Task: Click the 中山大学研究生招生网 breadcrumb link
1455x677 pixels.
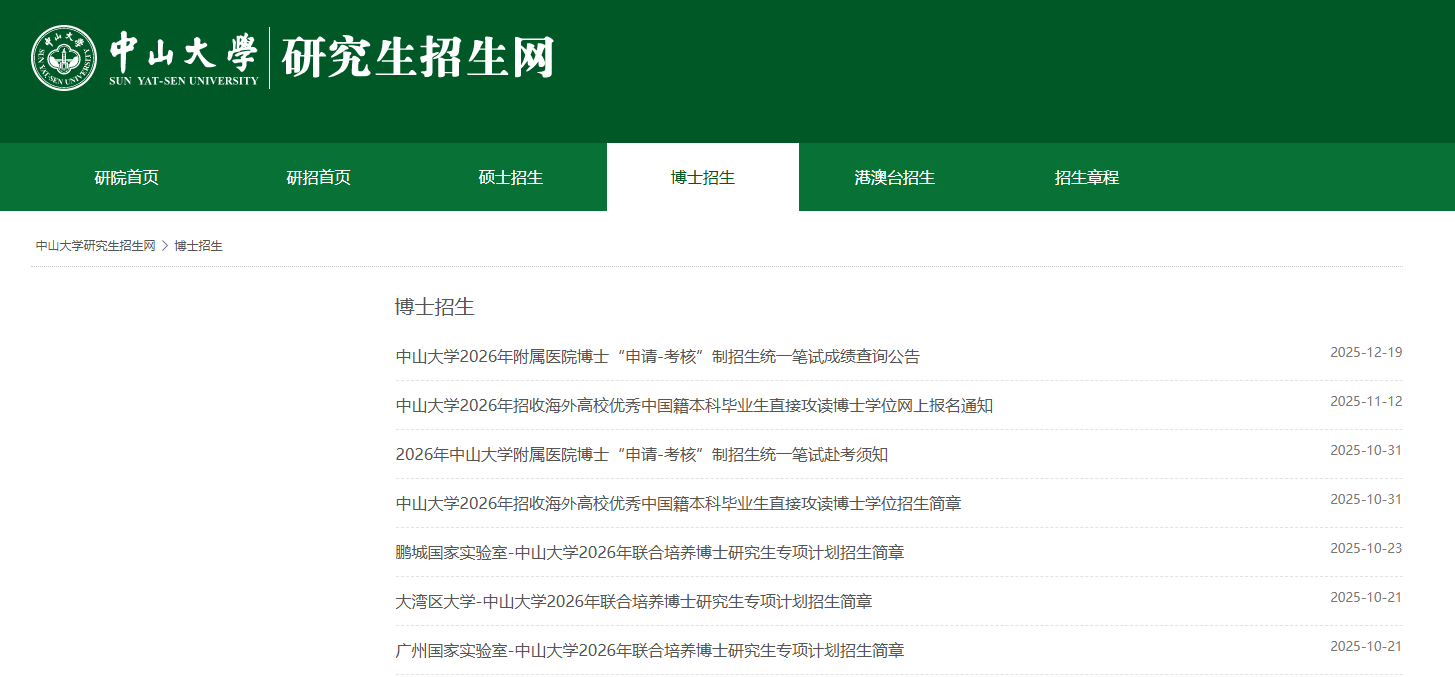Action: (x=96, y=246)
